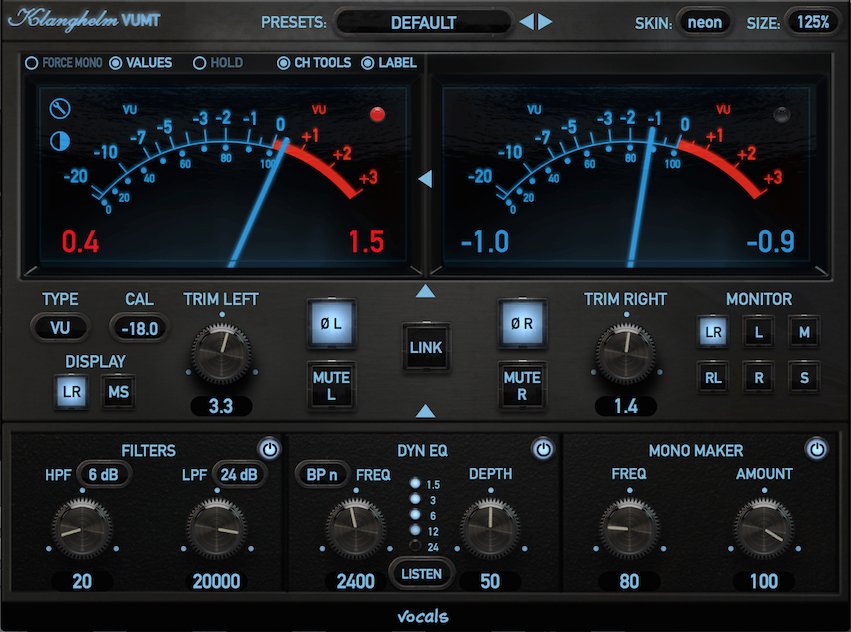Open the skin selector showing neon
The height and width of the screenshot is (632, 851).
point(704,23)
